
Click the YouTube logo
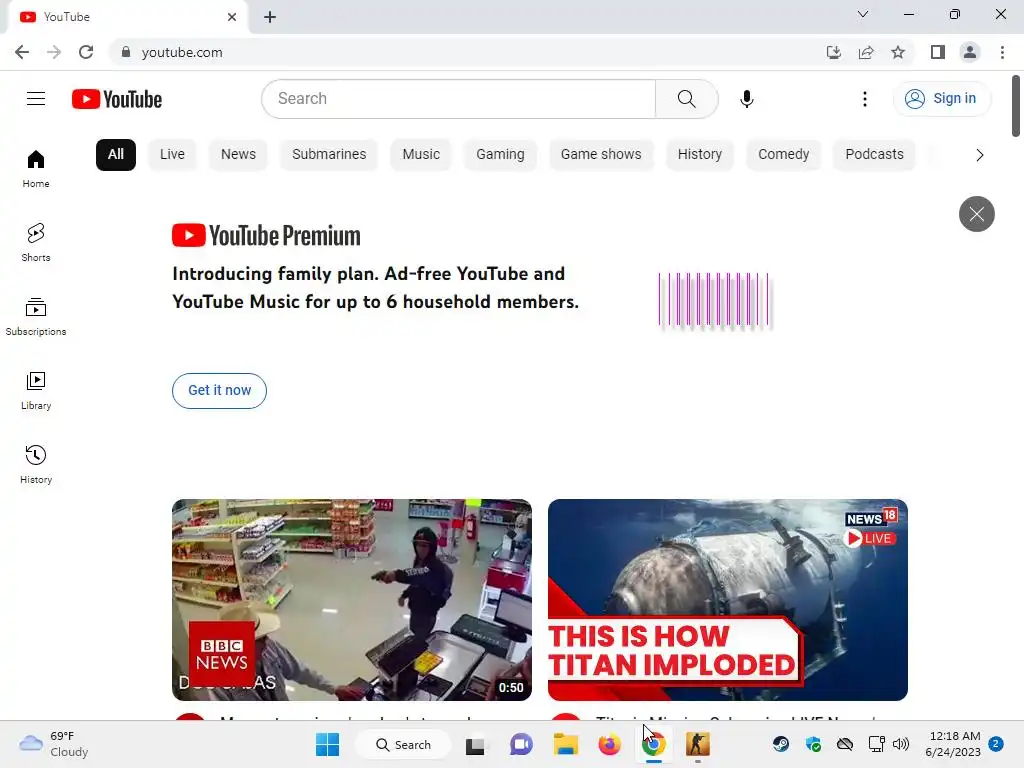tap(117, 99)
